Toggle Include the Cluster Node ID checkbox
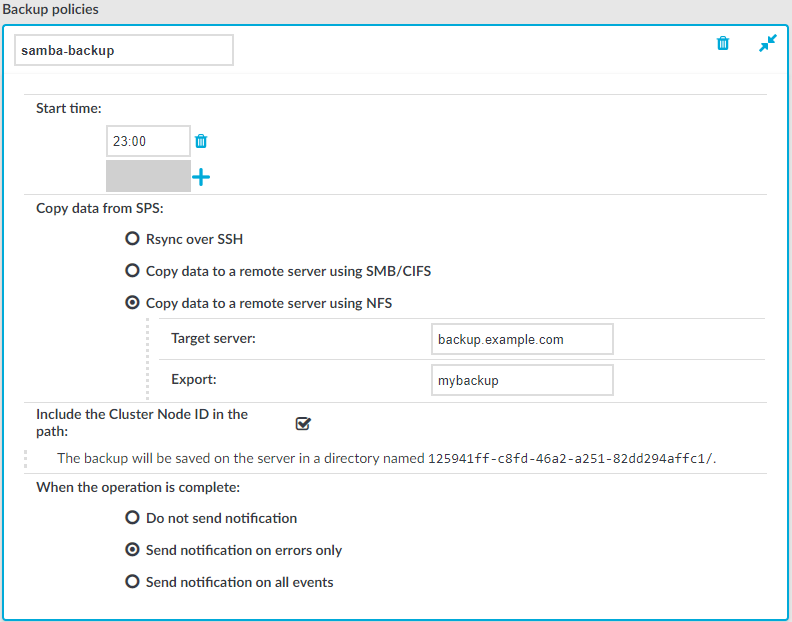Screen dimensions: 792x622 (x=303, y=423)
